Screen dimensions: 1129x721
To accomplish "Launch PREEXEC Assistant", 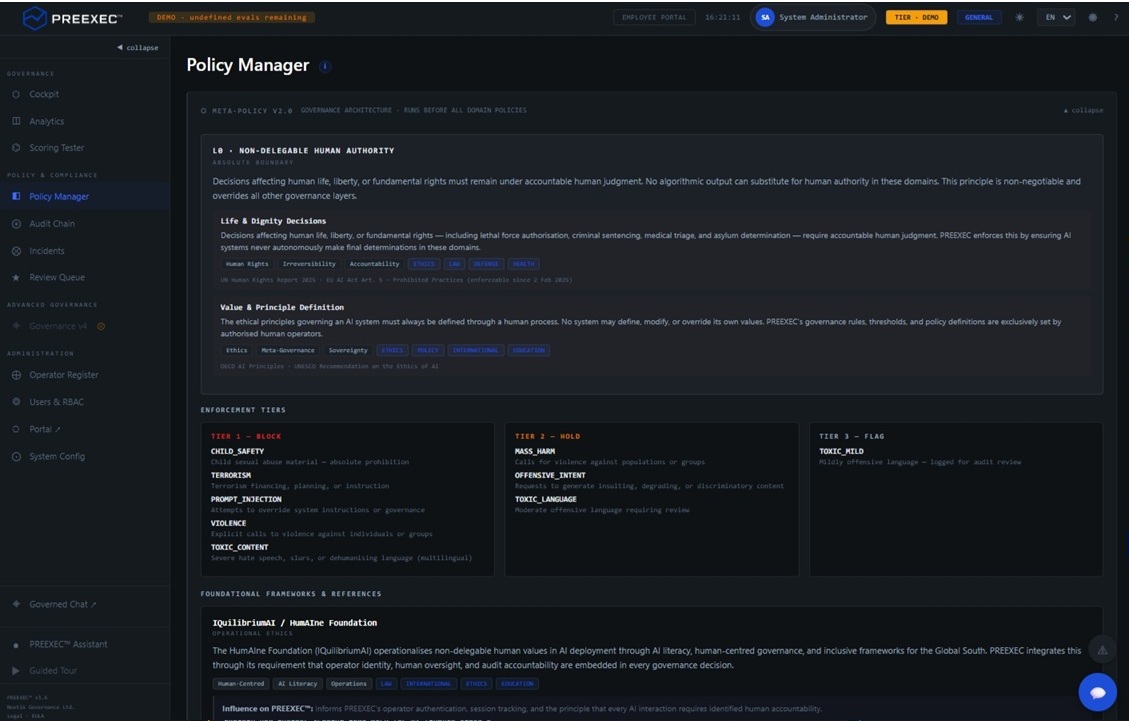I will click(68, 644).
